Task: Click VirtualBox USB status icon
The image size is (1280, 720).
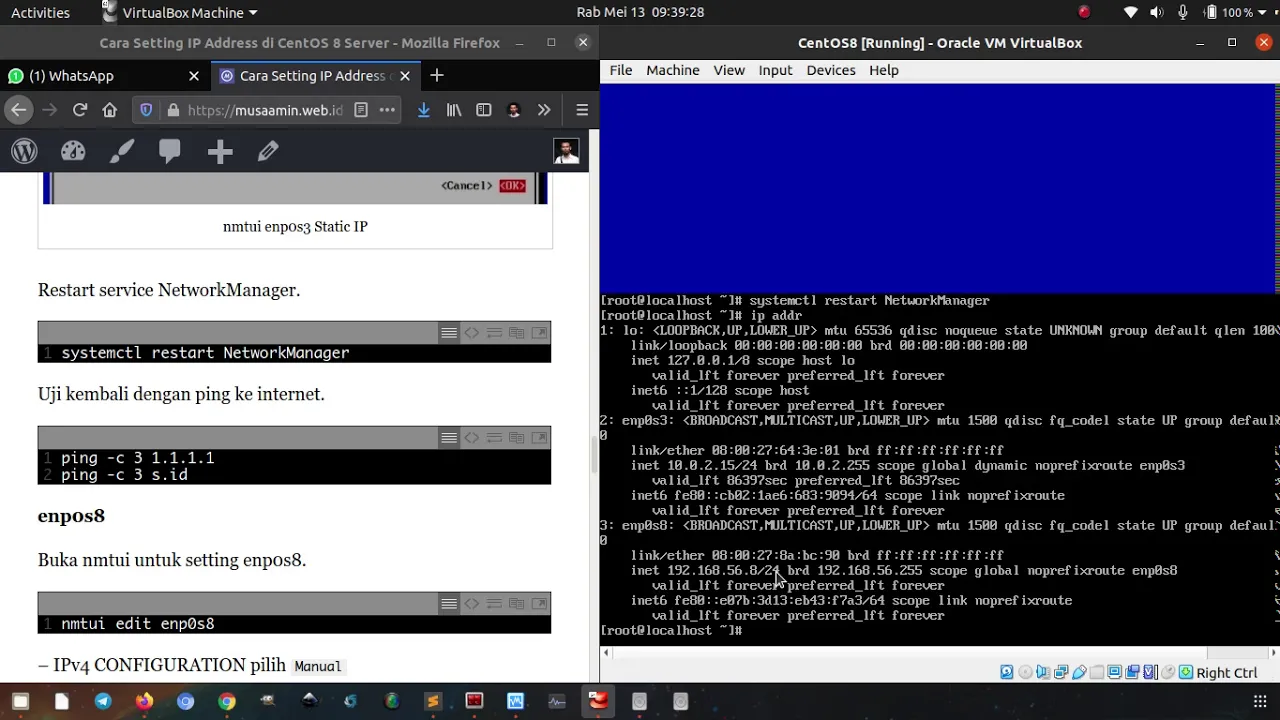Action: pyautogui.click(x=1079, y=672)
